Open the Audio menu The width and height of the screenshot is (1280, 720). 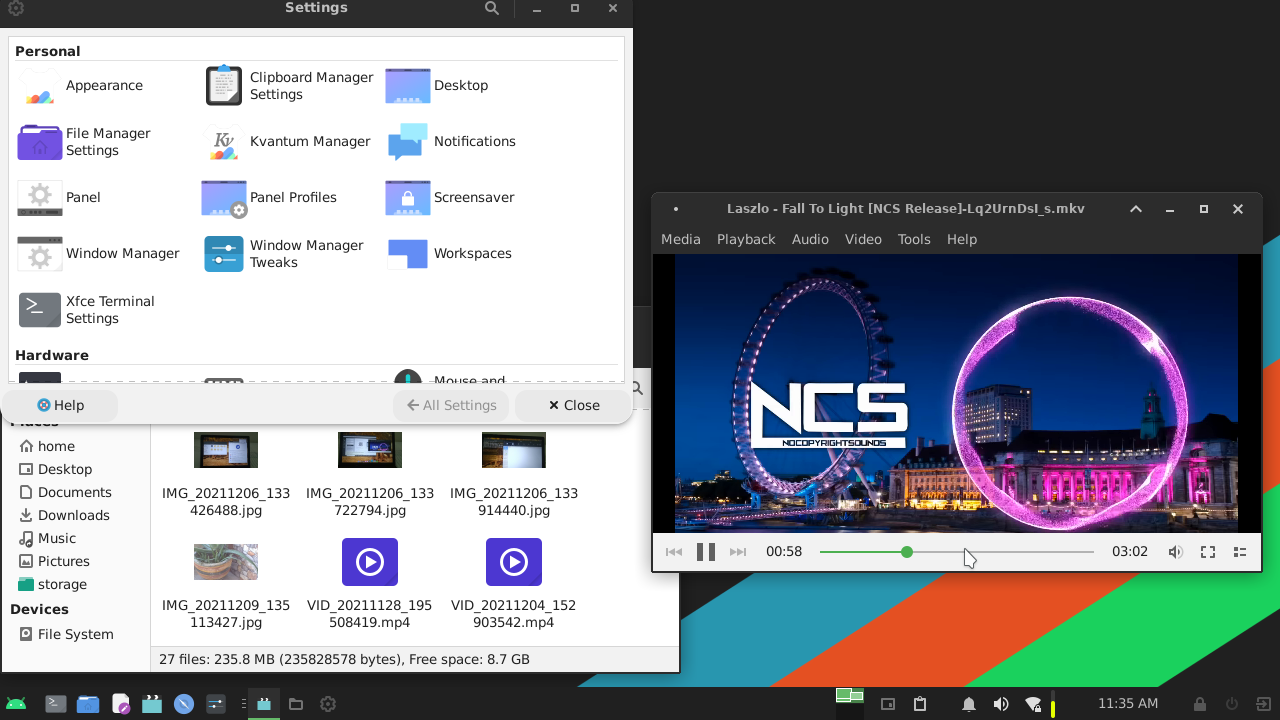pos(810,239)
